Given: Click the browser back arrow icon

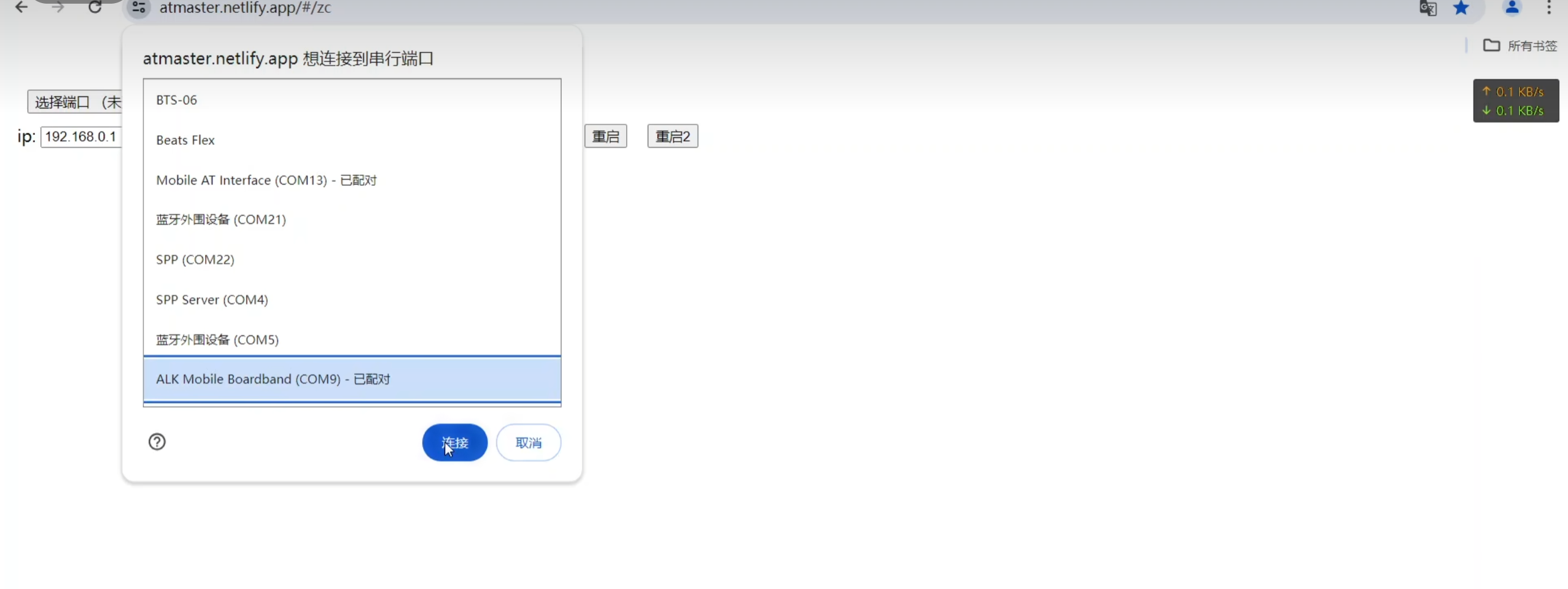Looking at the screenshot, I should point(21,7).
